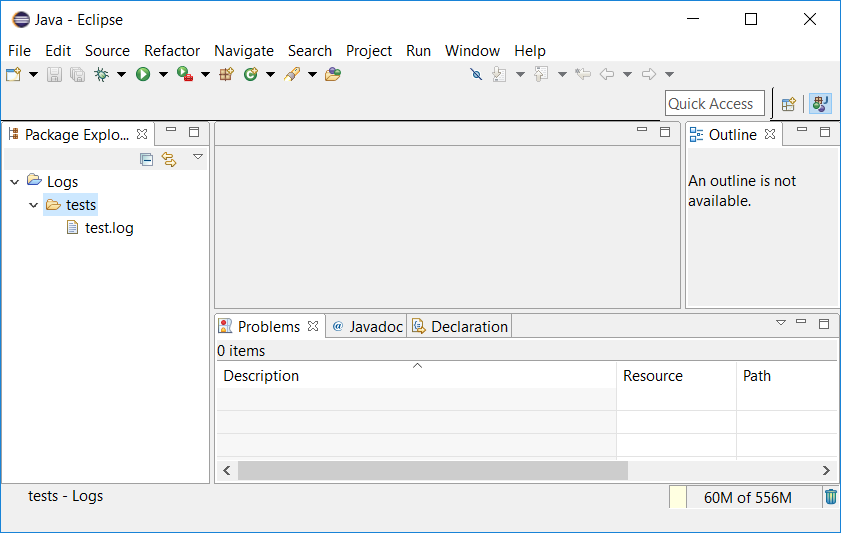This screenshot has height=533, width=841.
Task: Click the Description column header
Action: (x=261, y=376)
